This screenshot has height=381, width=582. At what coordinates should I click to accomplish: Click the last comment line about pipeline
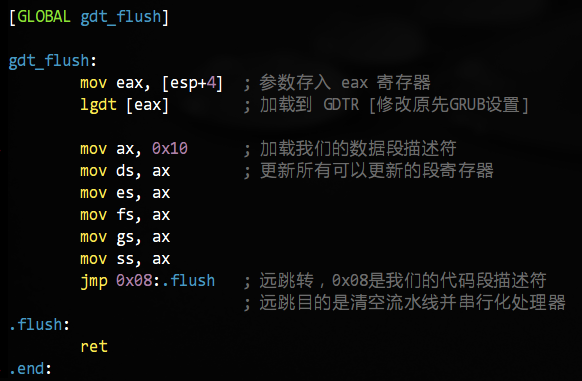(x=405, y=303)
